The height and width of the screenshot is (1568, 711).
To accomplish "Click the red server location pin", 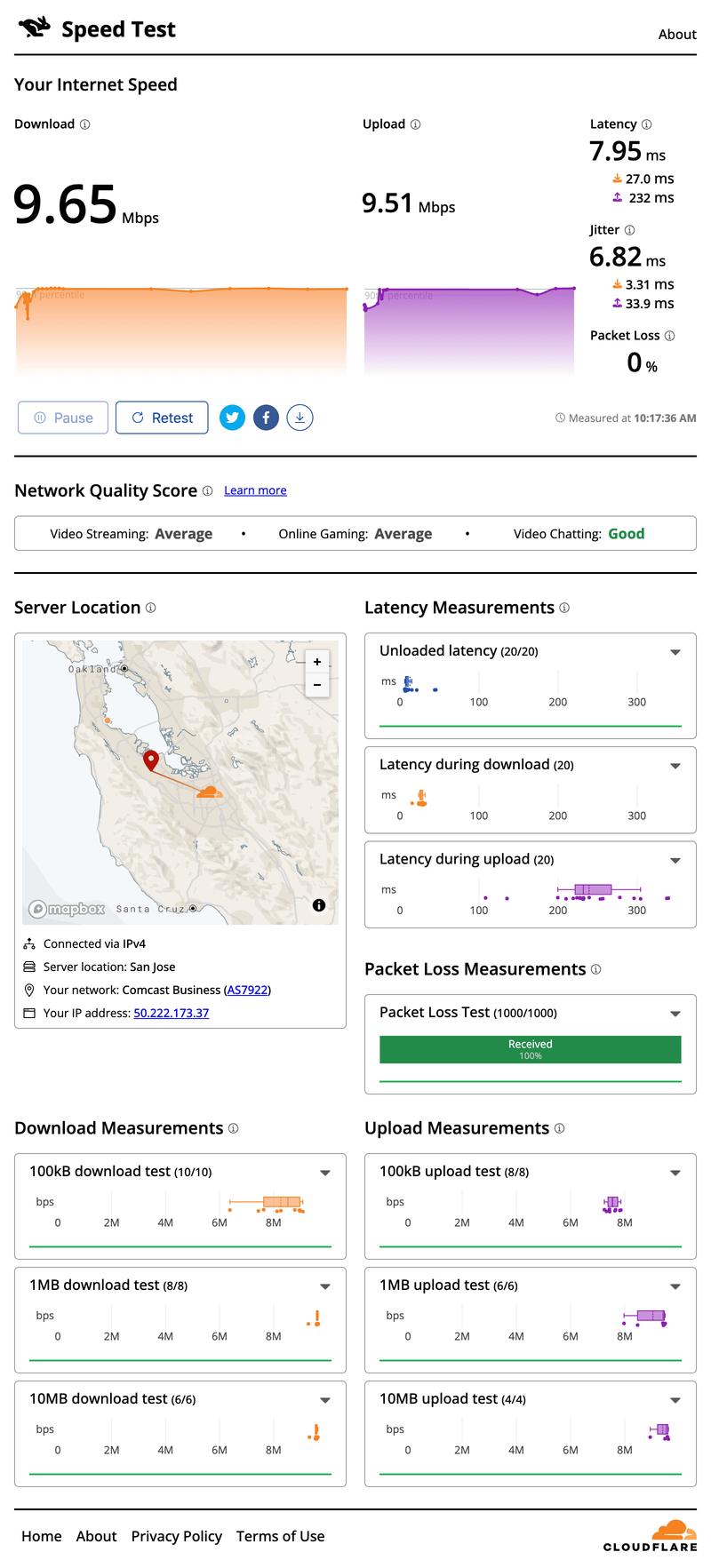I will [x=151, y=760].
